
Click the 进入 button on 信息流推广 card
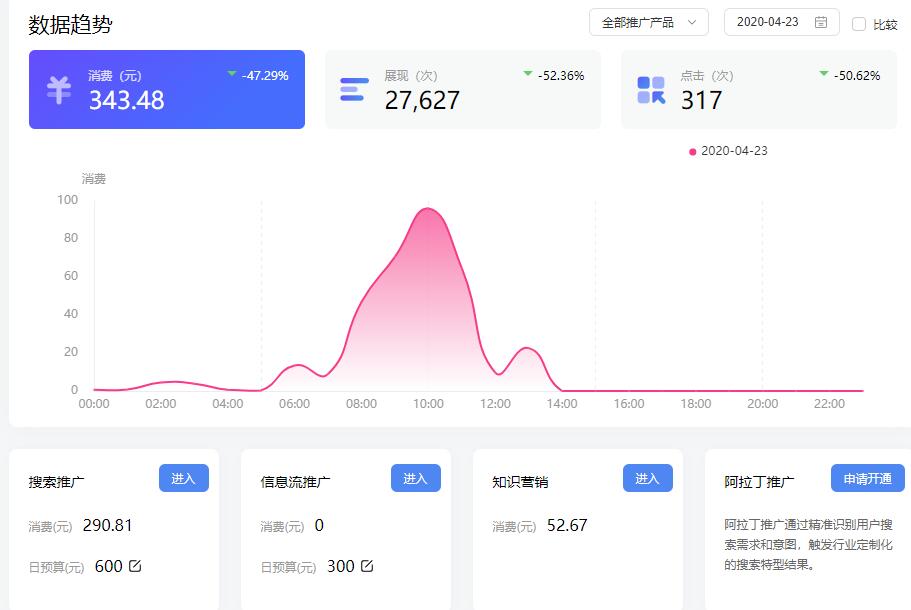point(415,478)
